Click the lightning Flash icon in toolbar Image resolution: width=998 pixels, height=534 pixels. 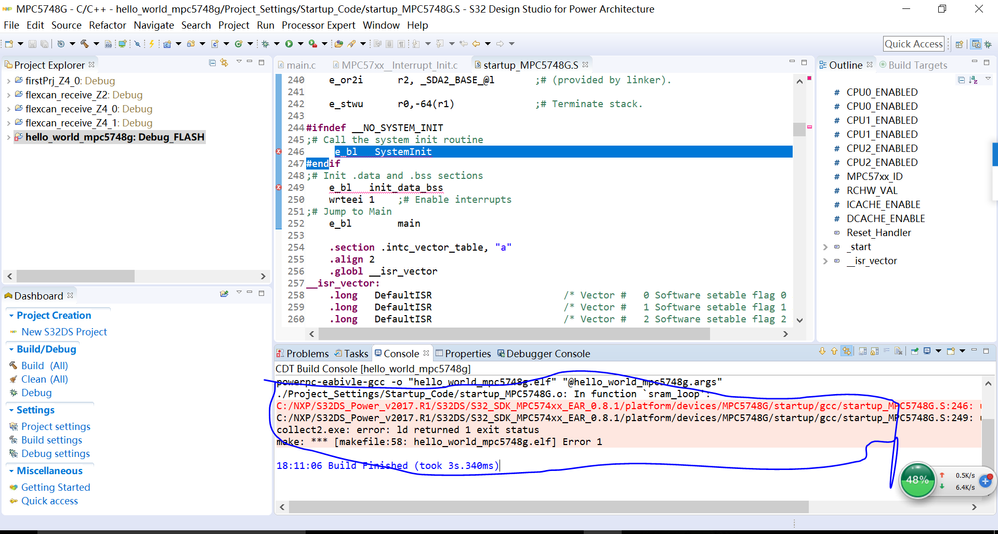click(151, 44)
